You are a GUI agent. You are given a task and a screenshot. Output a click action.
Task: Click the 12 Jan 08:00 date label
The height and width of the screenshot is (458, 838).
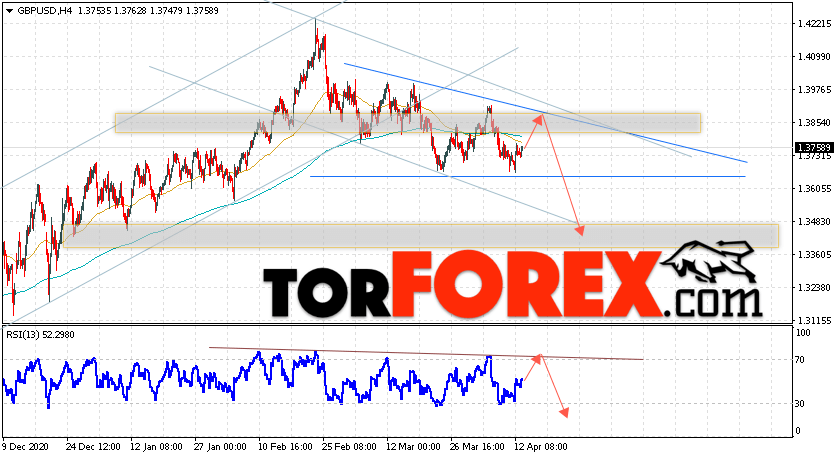(156, 446)
